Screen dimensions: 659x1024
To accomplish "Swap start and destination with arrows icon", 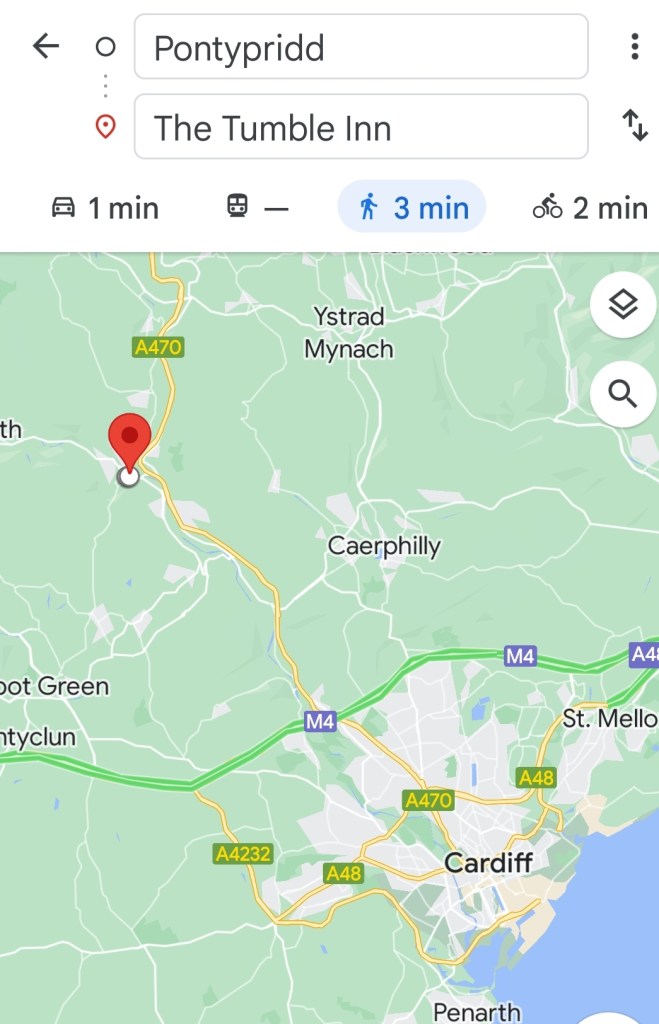I will [x=634, y=125].
